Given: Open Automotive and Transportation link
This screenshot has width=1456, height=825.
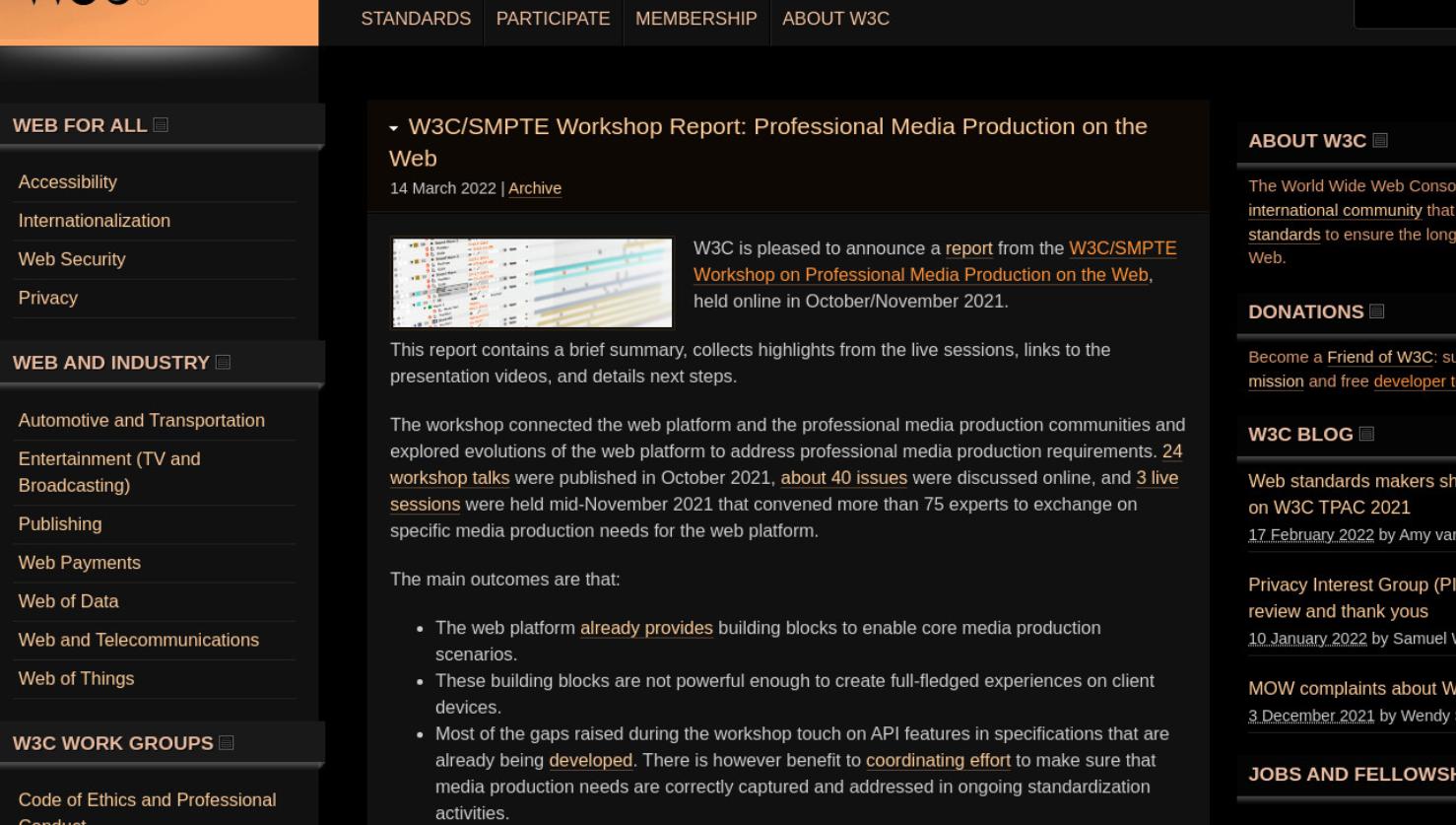Looking at the screenshot, I should click(x=141, y=421).
